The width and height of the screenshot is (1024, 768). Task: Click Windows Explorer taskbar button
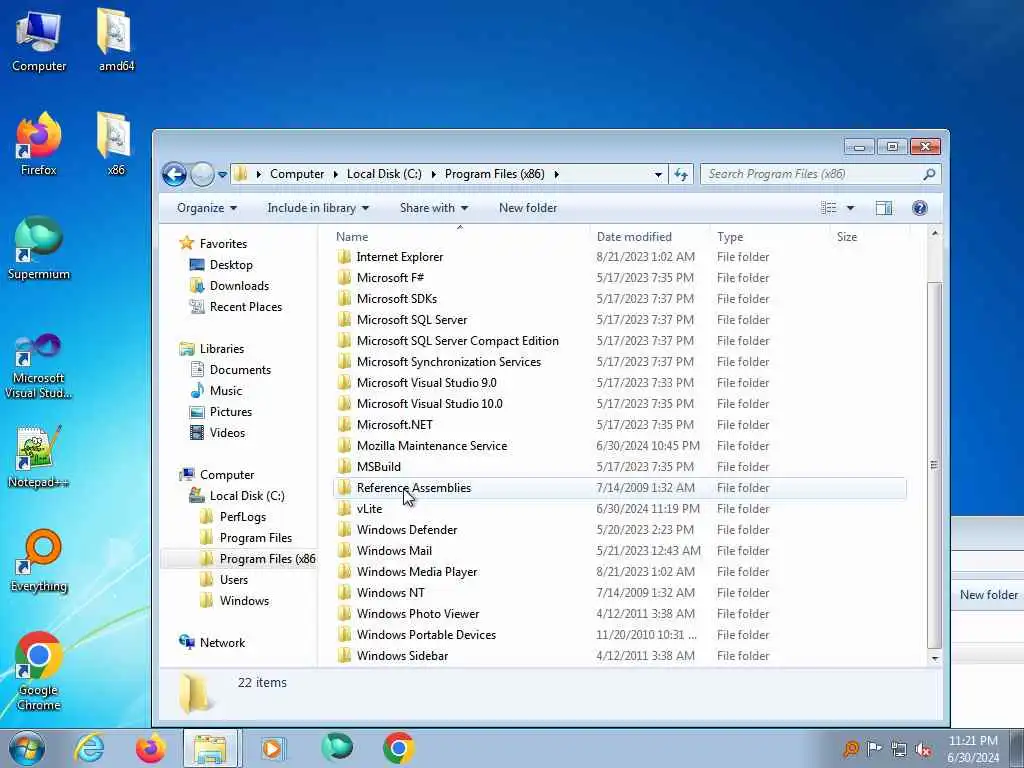[x=211, y=748]
